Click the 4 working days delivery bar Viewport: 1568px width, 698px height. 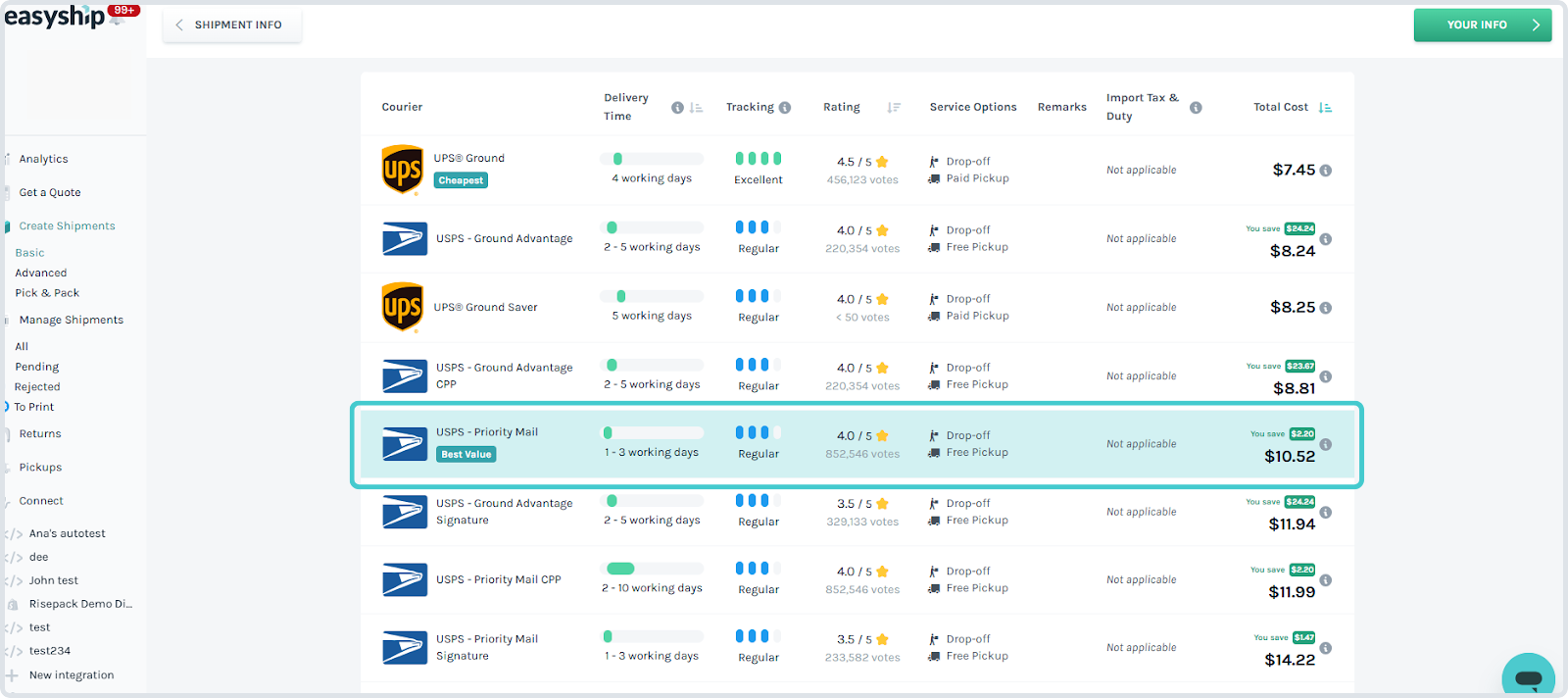[x=652, y=159]
